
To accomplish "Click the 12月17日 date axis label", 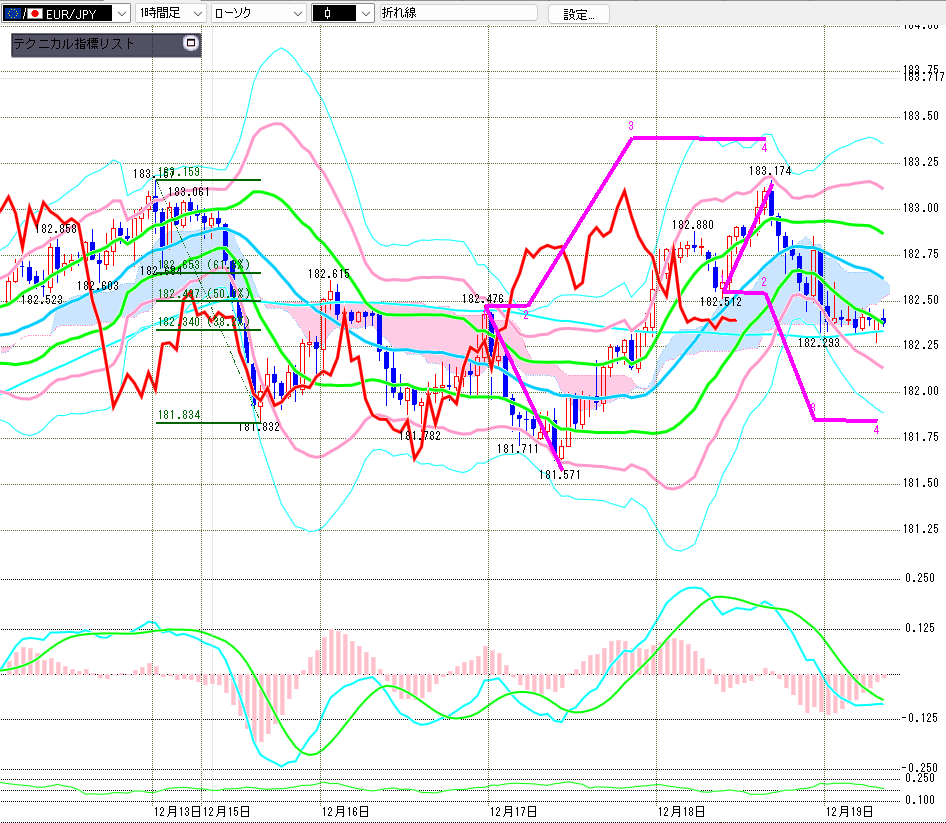I will click(x=514, y=810).
